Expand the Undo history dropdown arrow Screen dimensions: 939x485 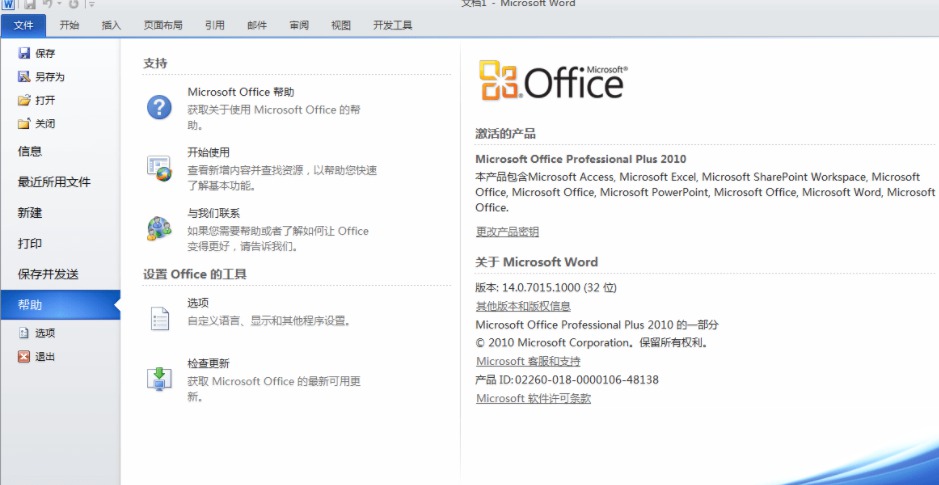[x=59, y=4]
